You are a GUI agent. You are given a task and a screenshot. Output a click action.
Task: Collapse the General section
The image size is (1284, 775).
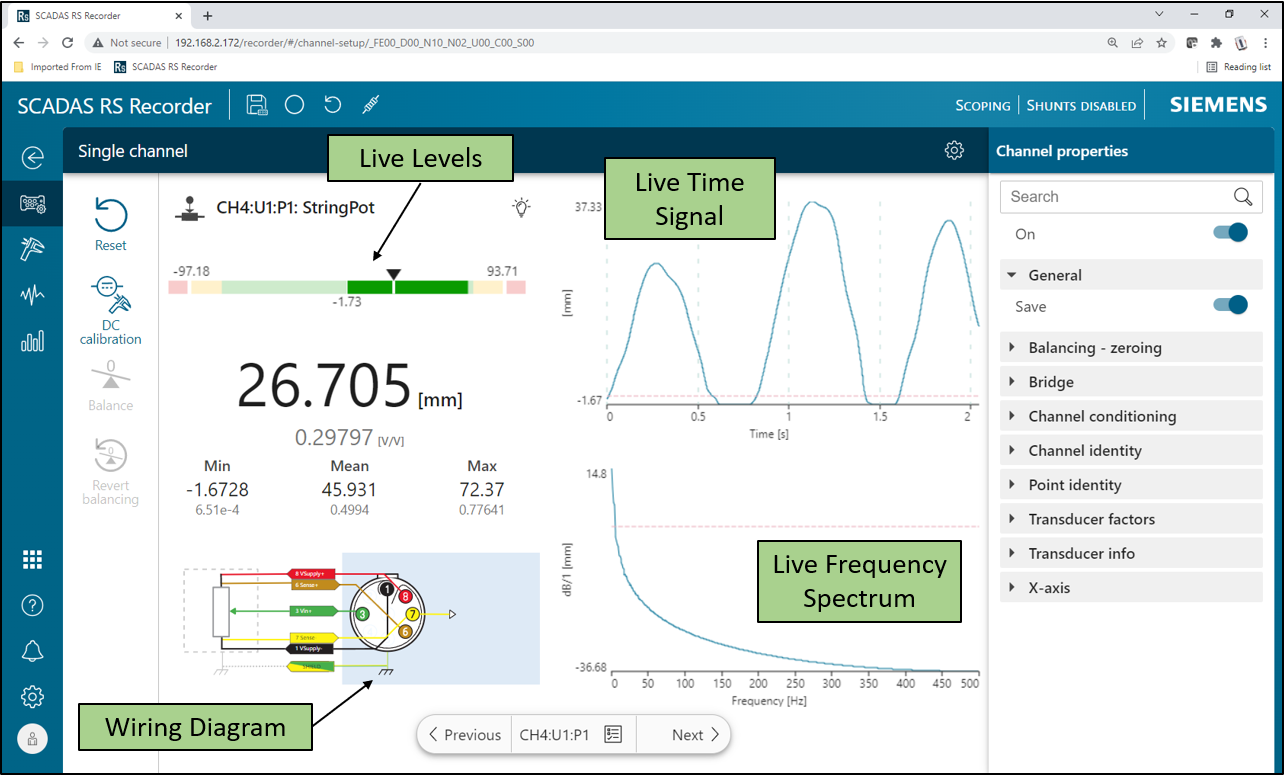1012,275
